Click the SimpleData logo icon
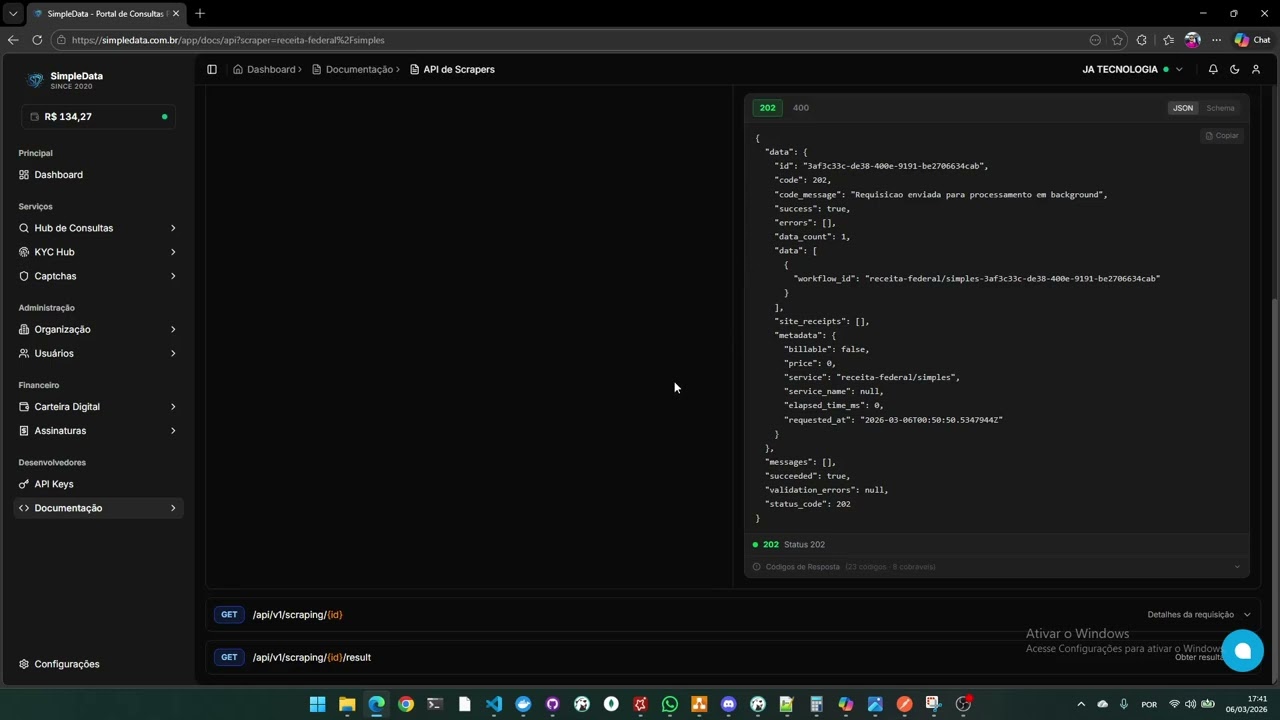 (x=35, y=80)
